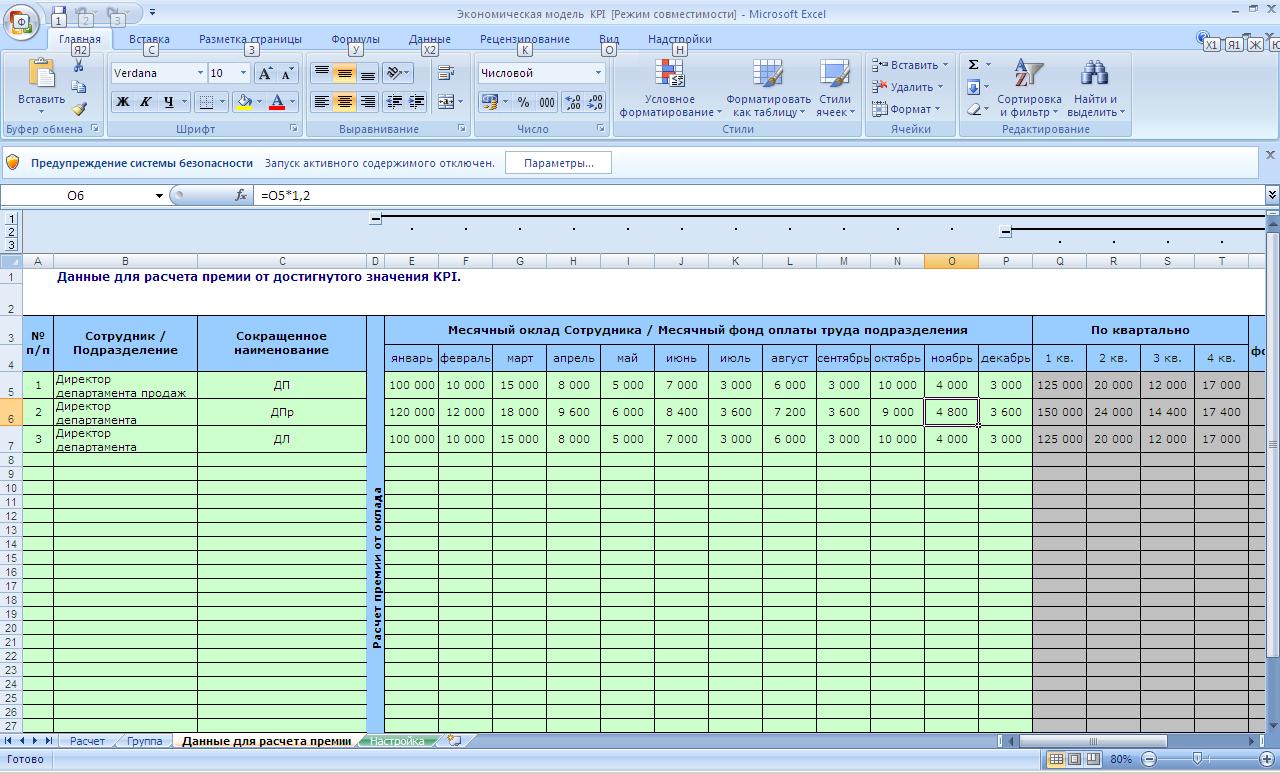Click the Параметры... security options button
The height and width of the screenshot is (774, 1280).
point(558,163)
